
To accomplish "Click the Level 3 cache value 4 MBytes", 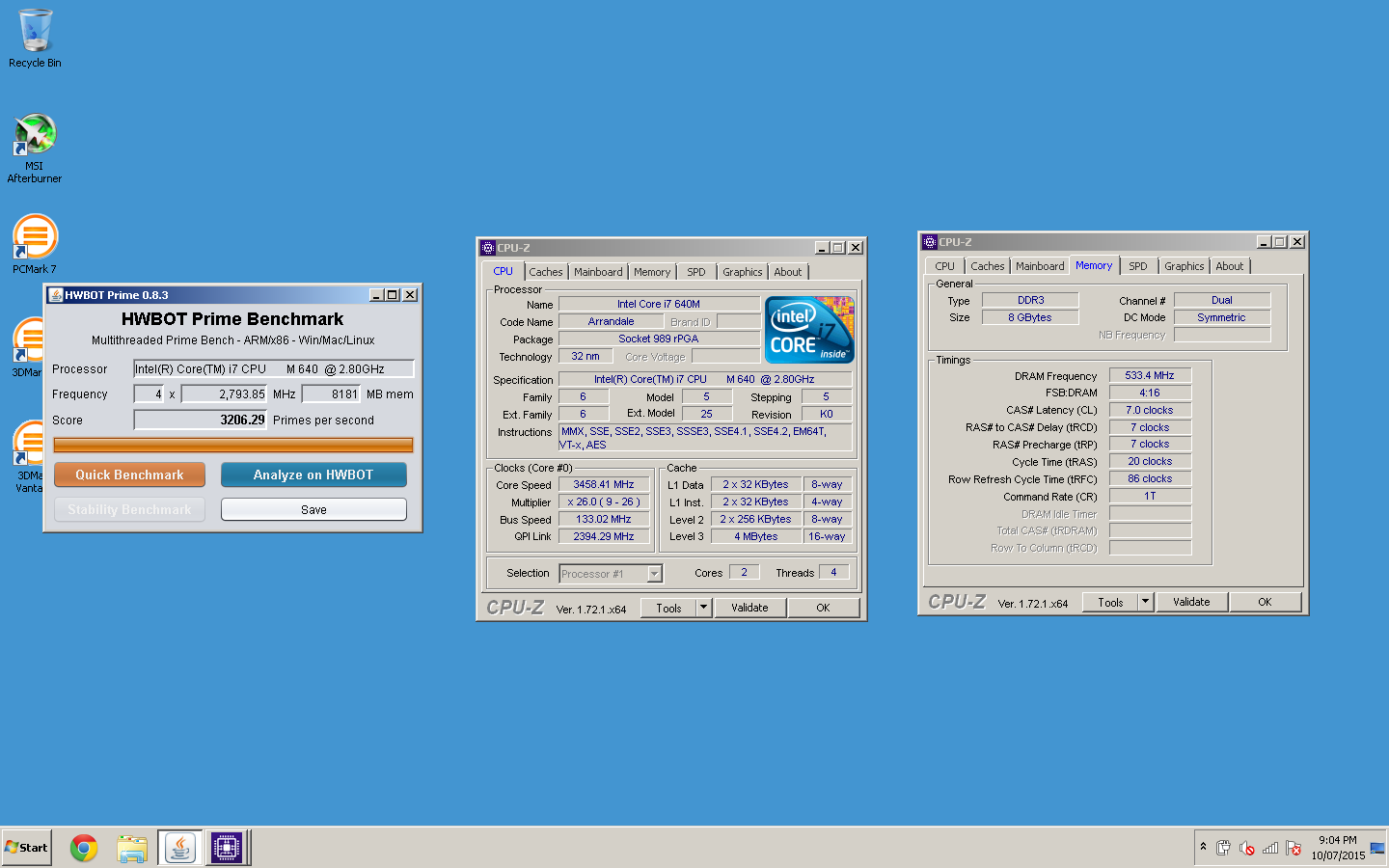I will 756,536.
